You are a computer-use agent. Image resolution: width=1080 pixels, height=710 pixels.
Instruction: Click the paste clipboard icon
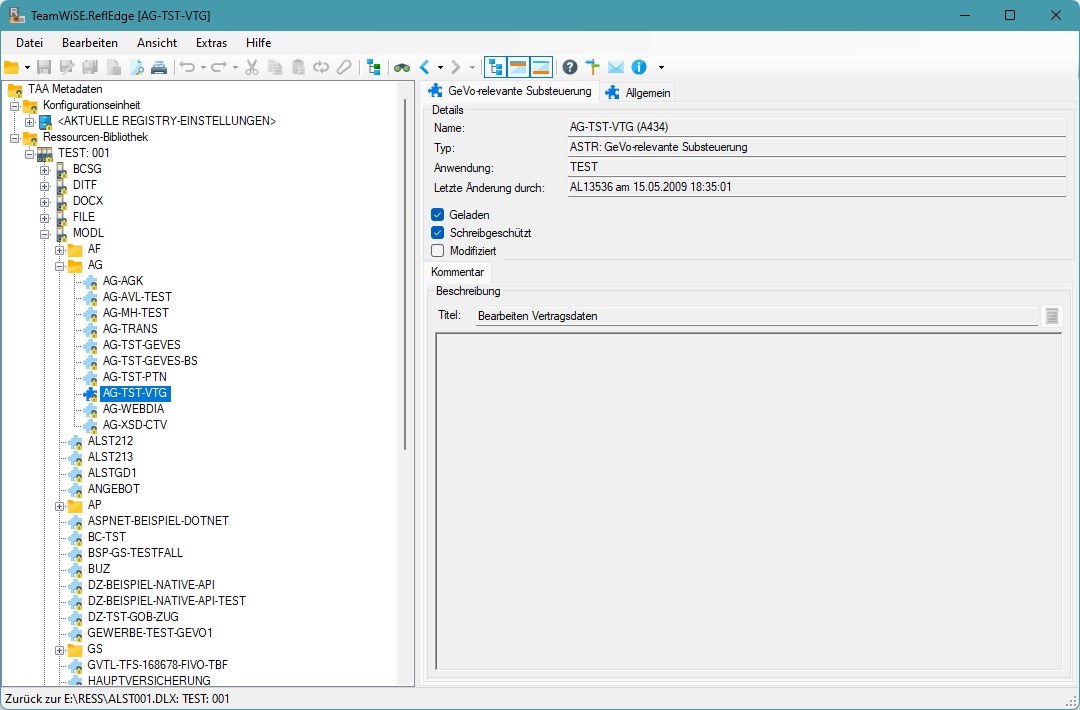point(298,67)
